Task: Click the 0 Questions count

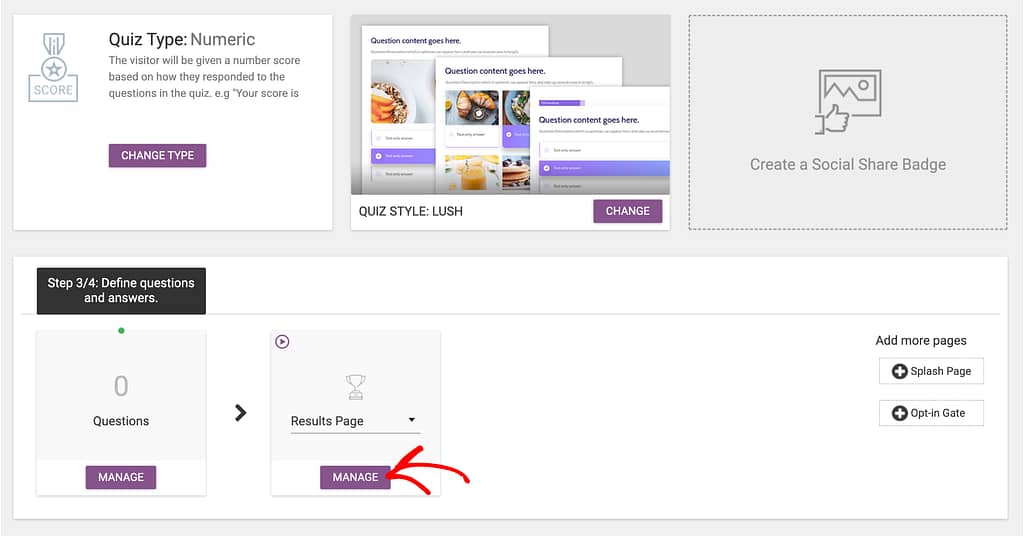Action: 121,386
